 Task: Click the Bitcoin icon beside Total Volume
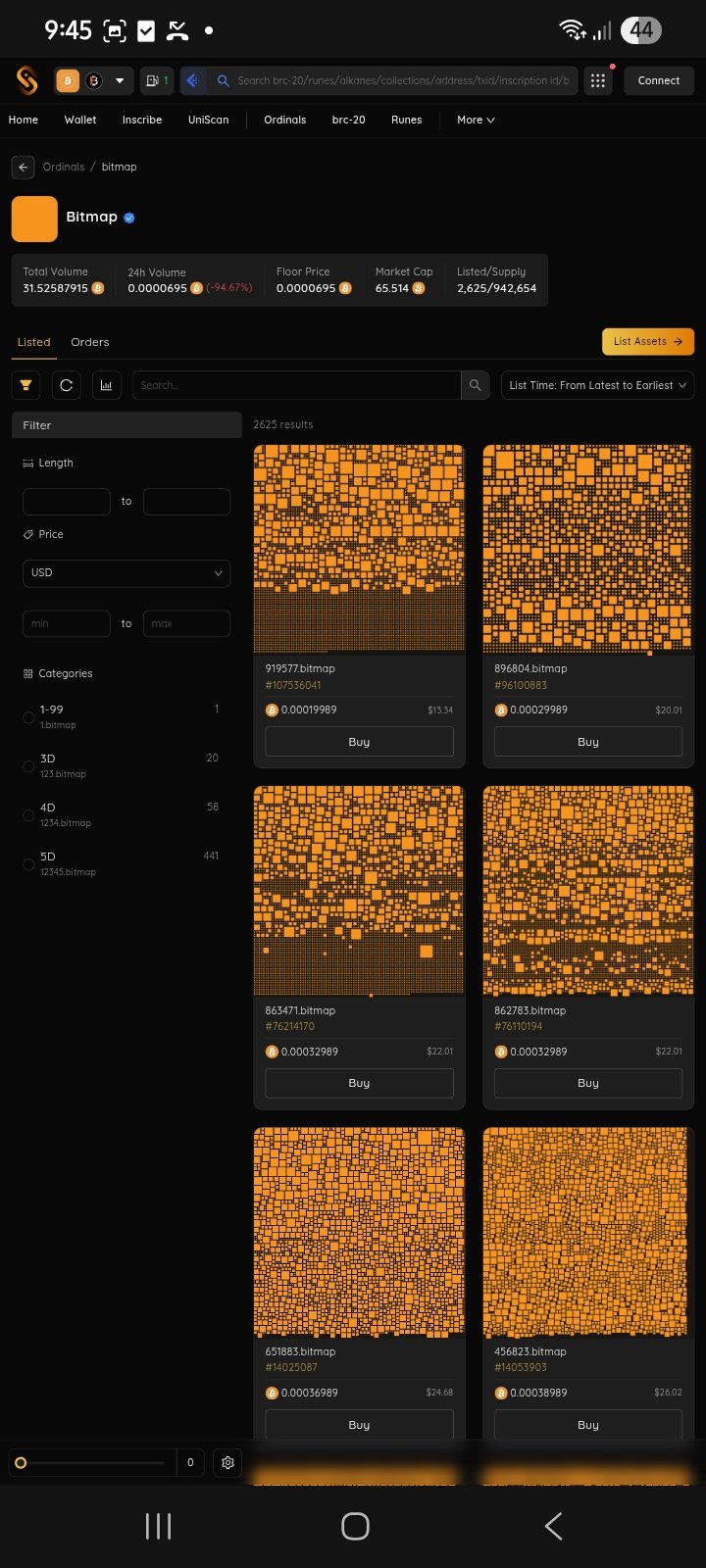click(x=98, y=288)
